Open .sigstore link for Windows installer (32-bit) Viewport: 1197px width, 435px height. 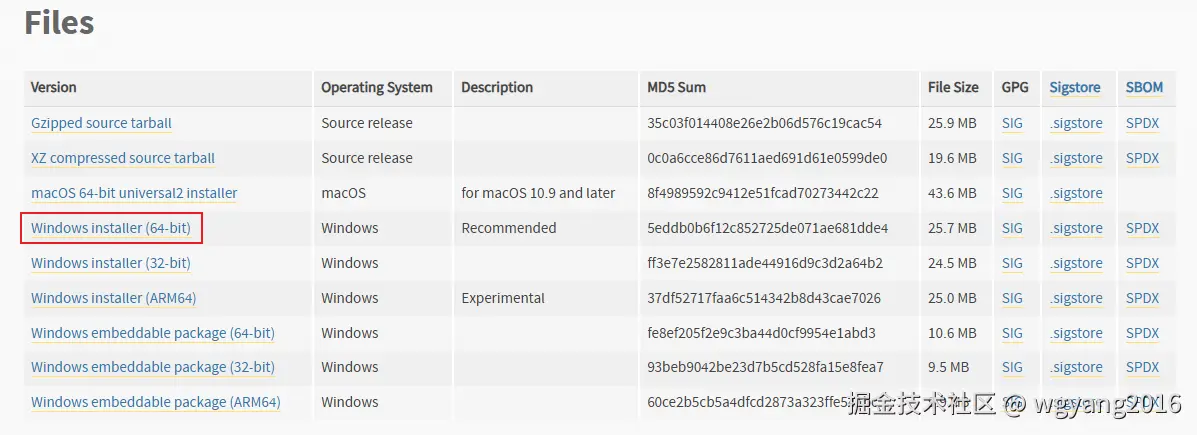pyautogui.click(x=1076, y=263)
